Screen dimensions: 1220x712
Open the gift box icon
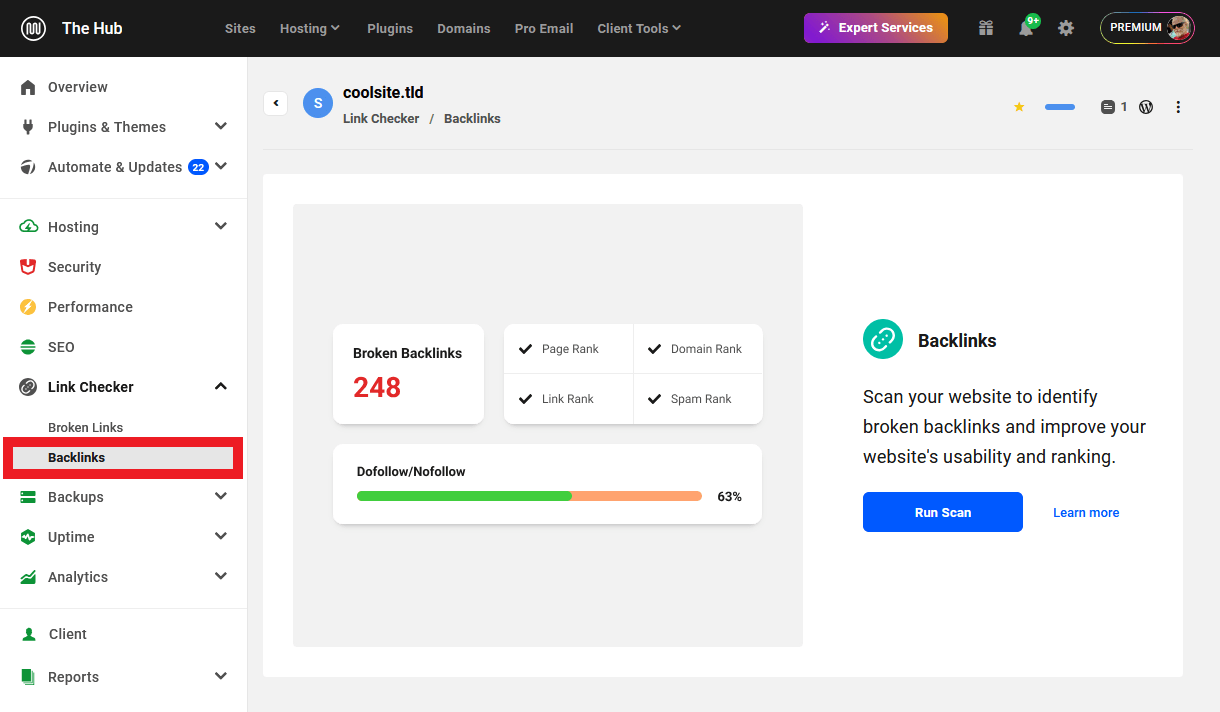pyautogui.click(x=986, y=28)
